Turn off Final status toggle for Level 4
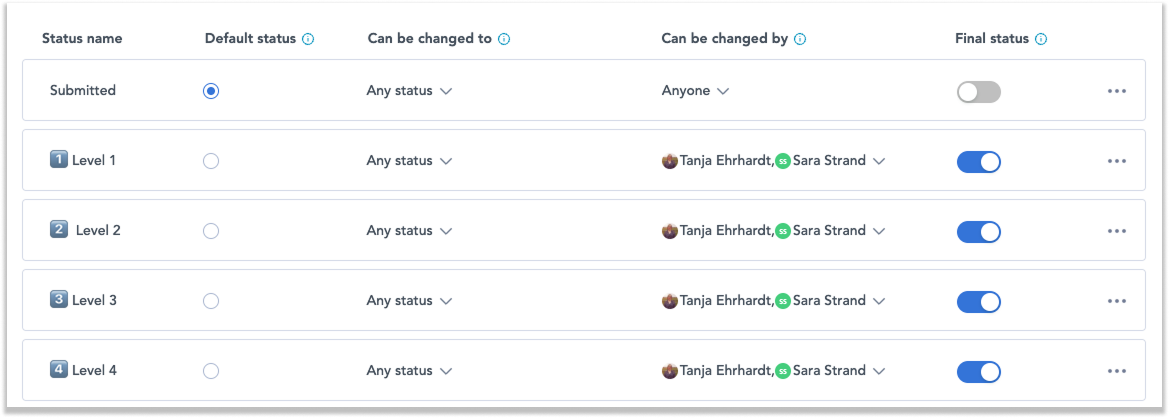Image resolution: width=1169 pixels, height=418 pixels. coord(978,372)
